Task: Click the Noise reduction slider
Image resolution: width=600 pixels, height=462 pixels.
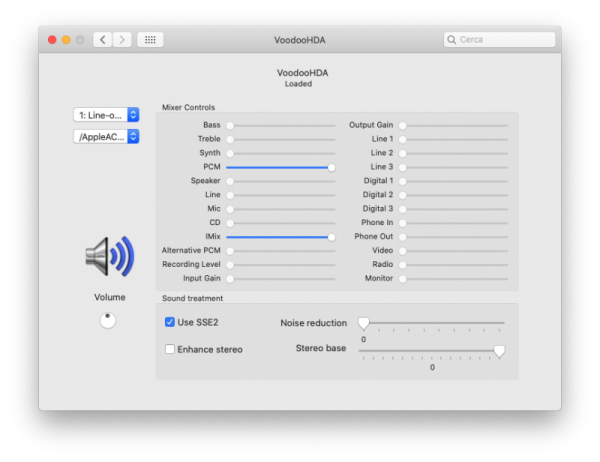Action: coord(431,324)
